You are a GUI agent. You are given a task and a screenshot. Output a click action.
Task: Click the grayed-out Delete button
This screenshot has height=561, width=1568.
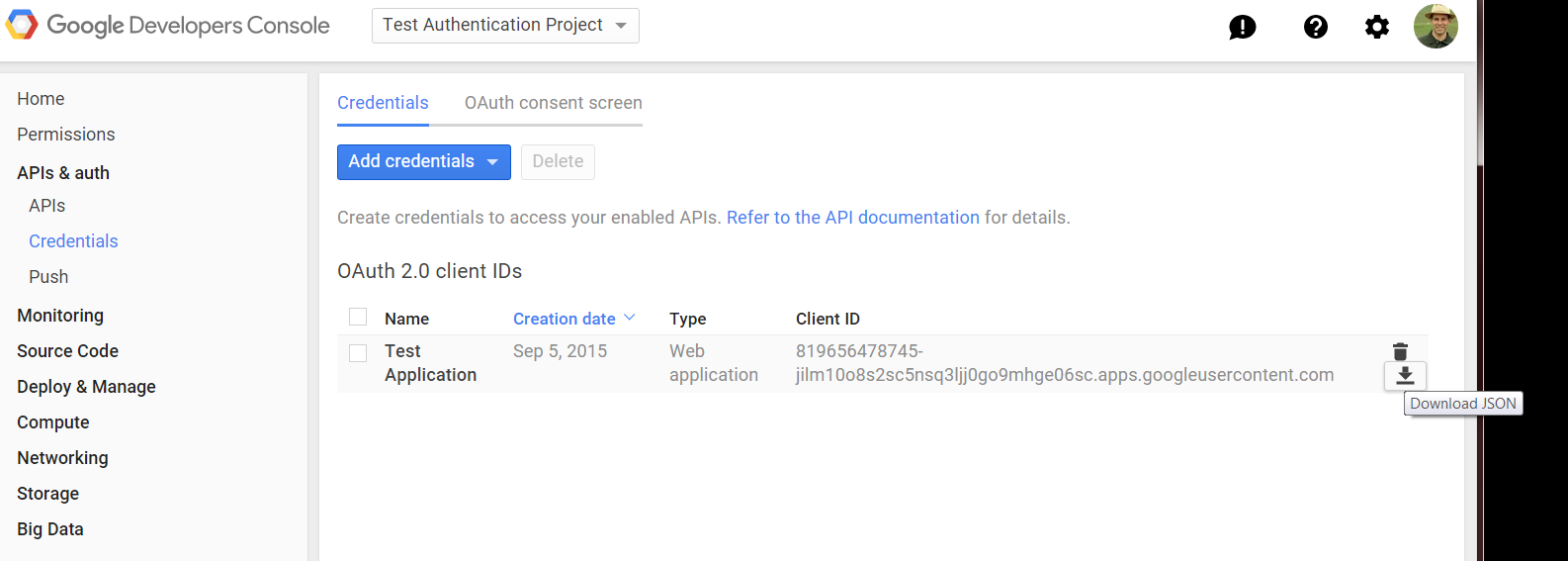tap(558, 161)
